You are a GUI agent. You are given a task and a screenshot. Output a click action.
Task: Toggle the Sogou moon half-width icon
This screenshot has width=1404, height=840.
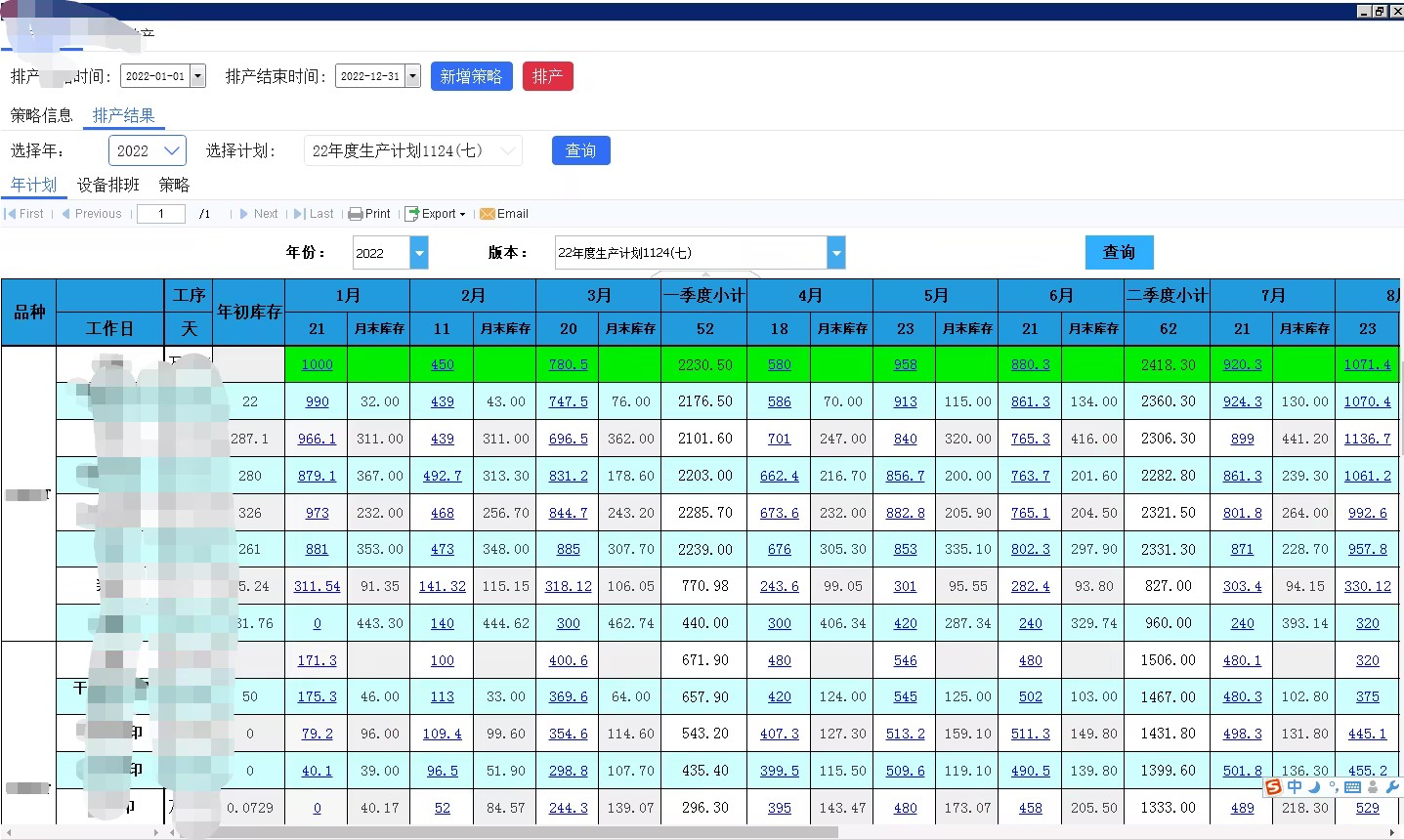tap(1314, 787)
